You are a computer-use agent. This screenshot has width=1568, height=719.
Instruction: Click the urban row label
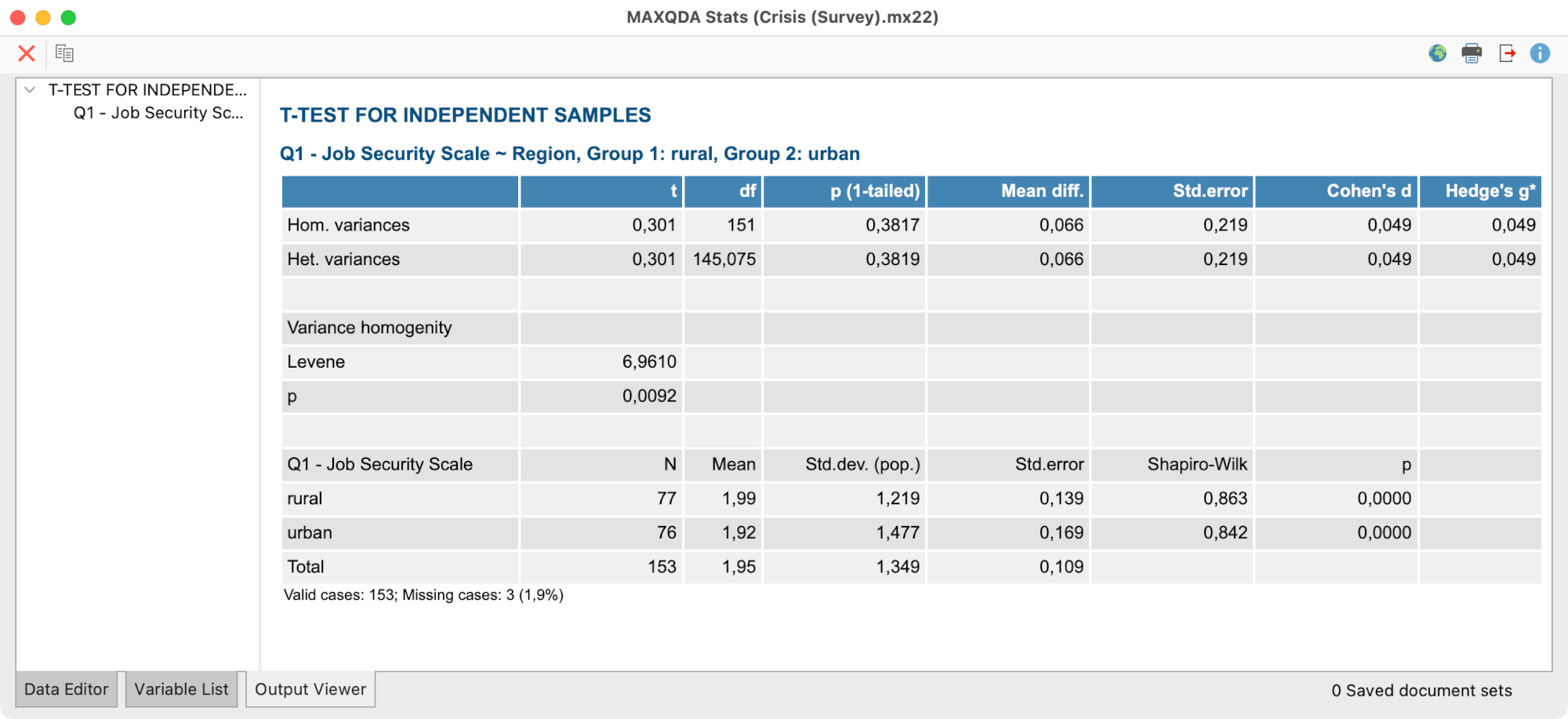310,532
